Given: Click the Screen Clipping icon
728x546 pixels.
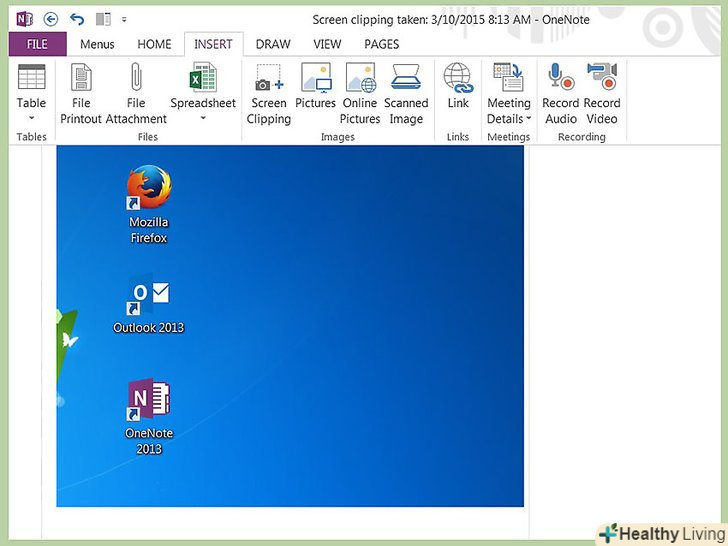Looking at the screenshot, I should click(268, 94).
